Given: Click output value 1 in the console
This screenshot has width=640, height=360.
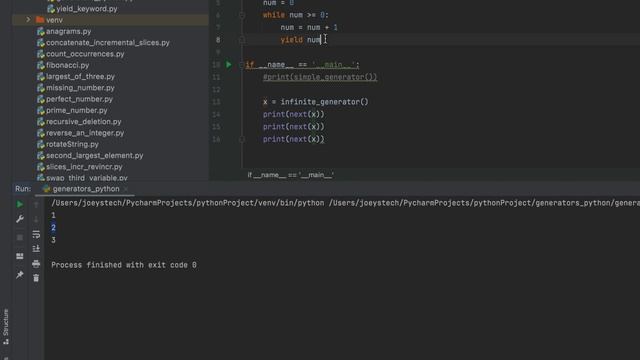Looking at the screenshot, I should click(53, 215).
